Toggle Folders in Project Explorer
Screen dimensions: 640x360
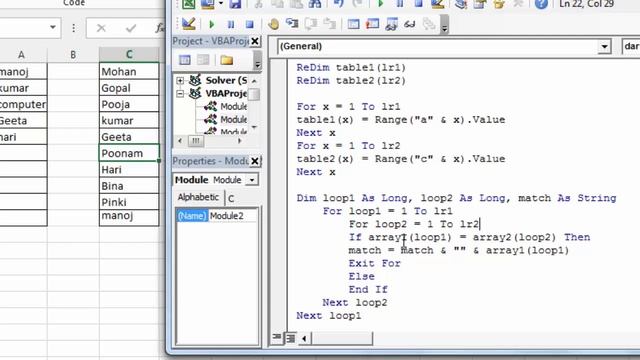[227, 60]
